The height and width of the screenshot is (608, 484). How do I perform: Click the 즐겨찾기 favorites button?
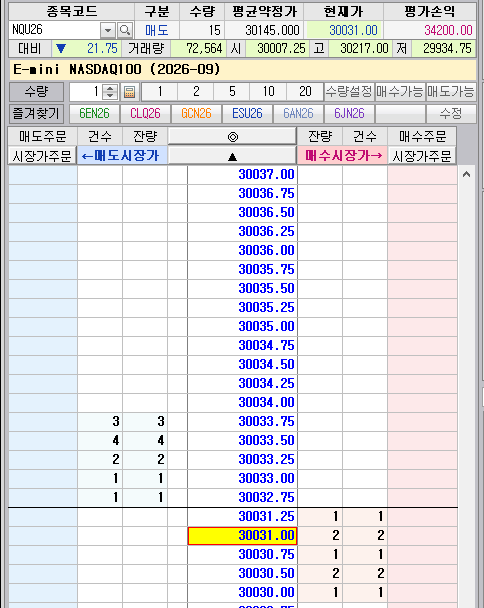coord(36,114)
